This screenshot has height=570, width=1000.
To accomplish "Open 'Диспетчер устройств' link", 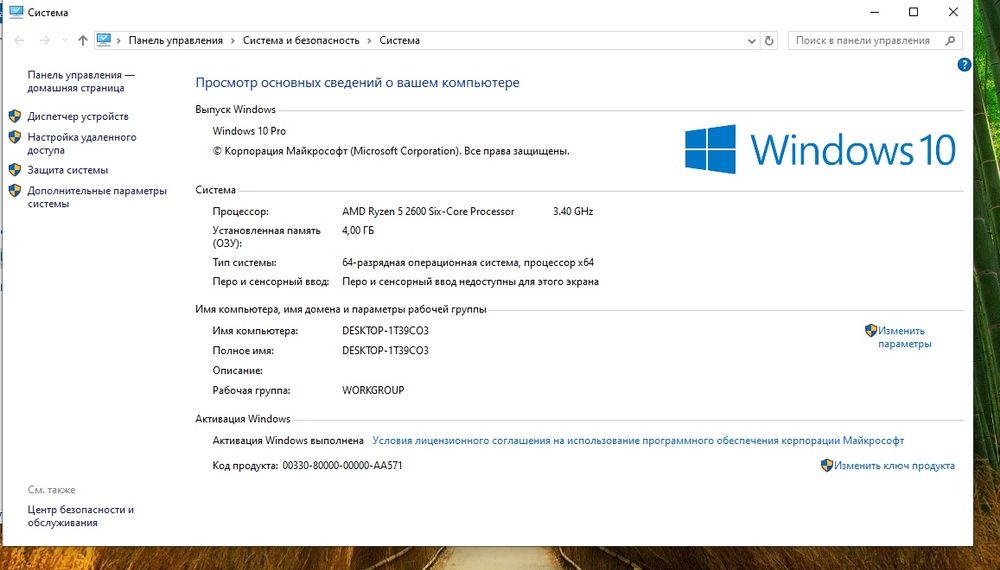I will (x=78, y=116).
